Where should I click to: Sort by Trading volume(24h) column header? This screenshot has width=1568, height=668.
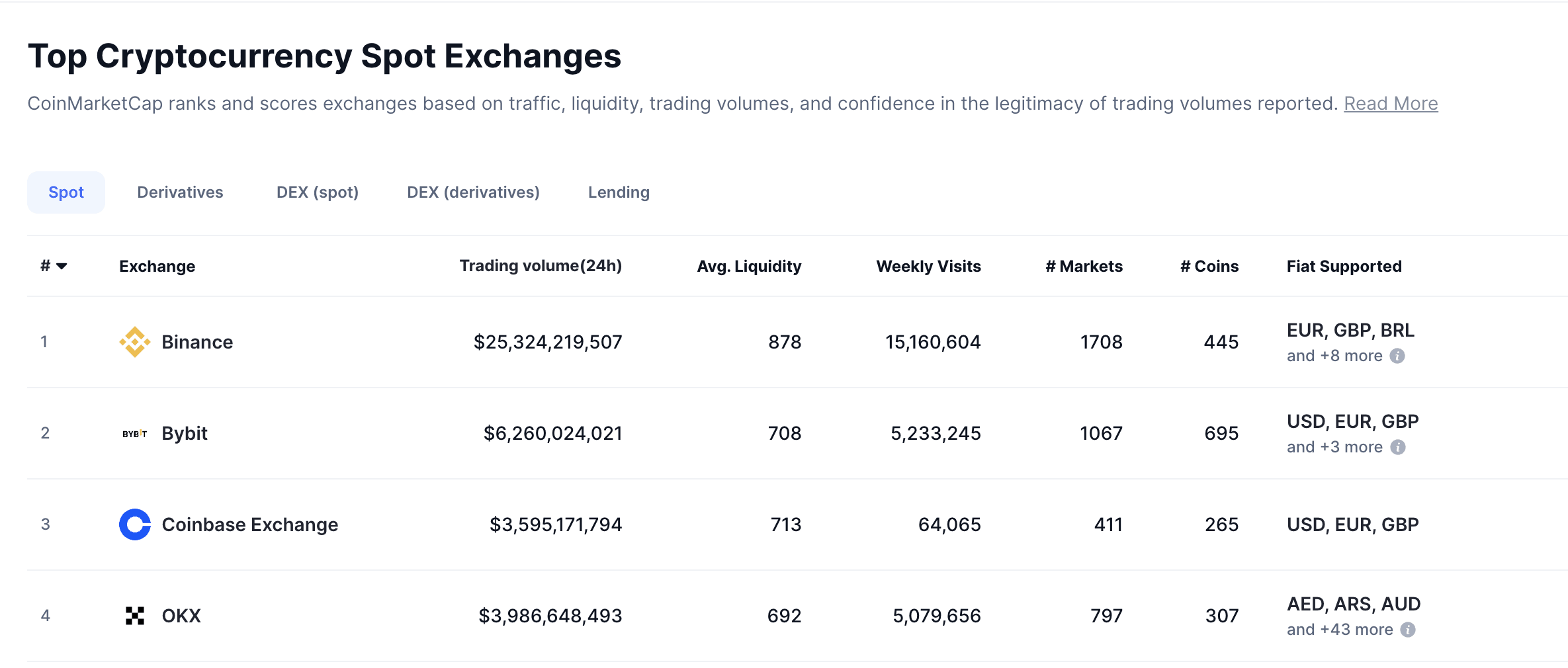pyautogui.click(x=541, y=266)
